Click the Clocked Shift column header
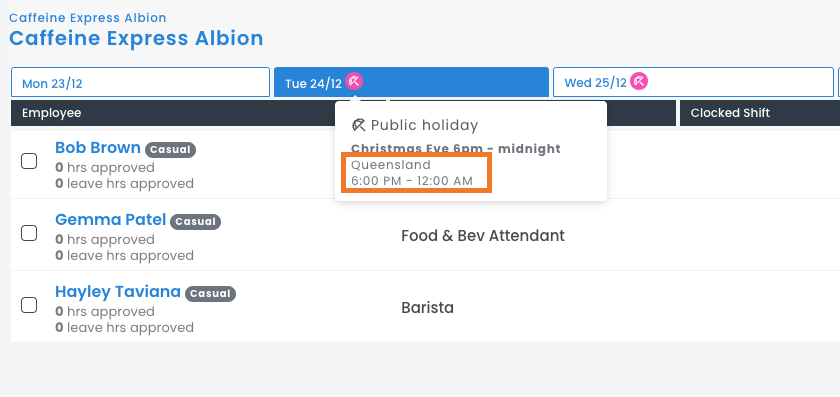The height and width of the screenshot is (397, 840). coord(730,113)
